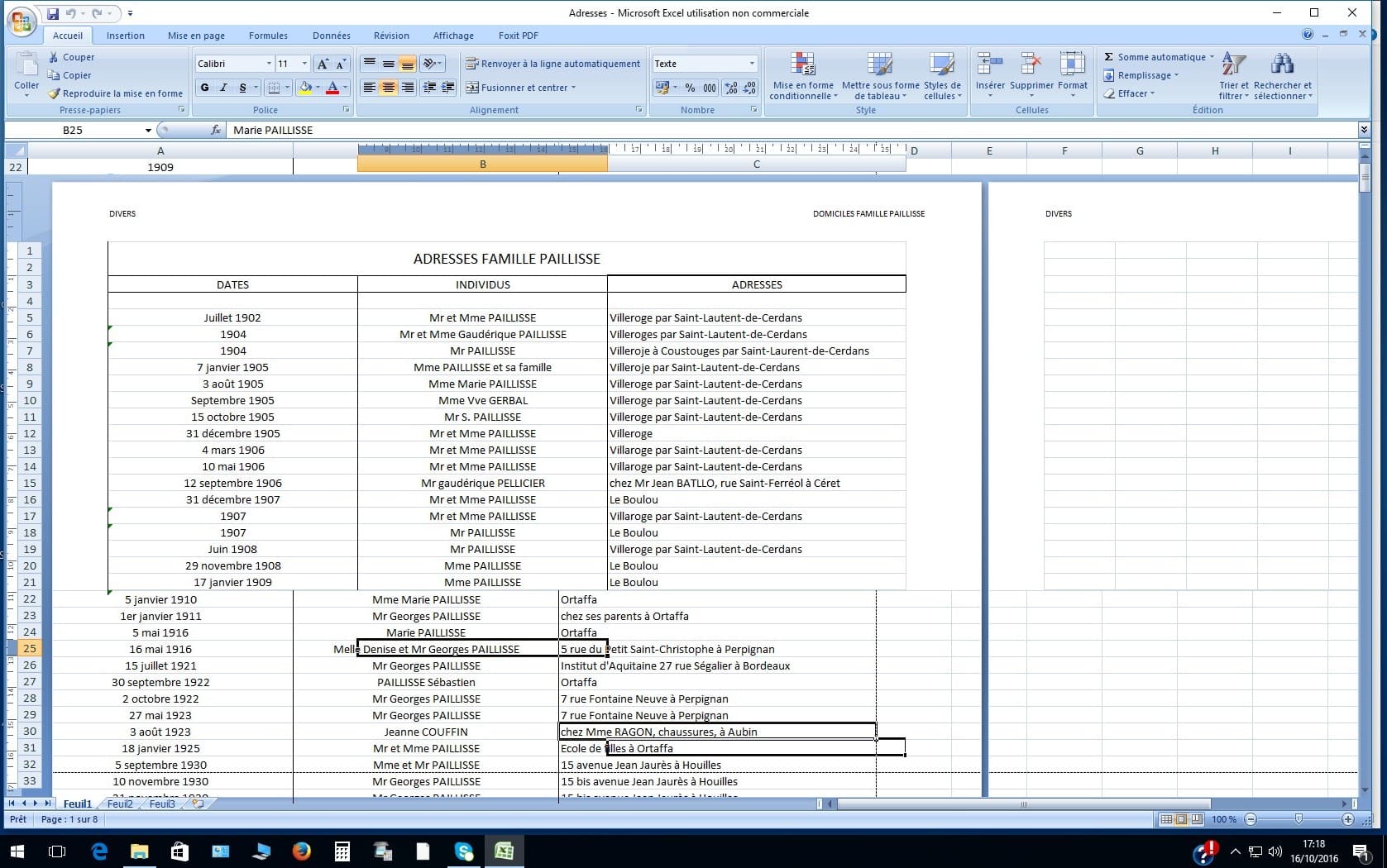Open the Name Box dropdown arrow

[148, 130]
